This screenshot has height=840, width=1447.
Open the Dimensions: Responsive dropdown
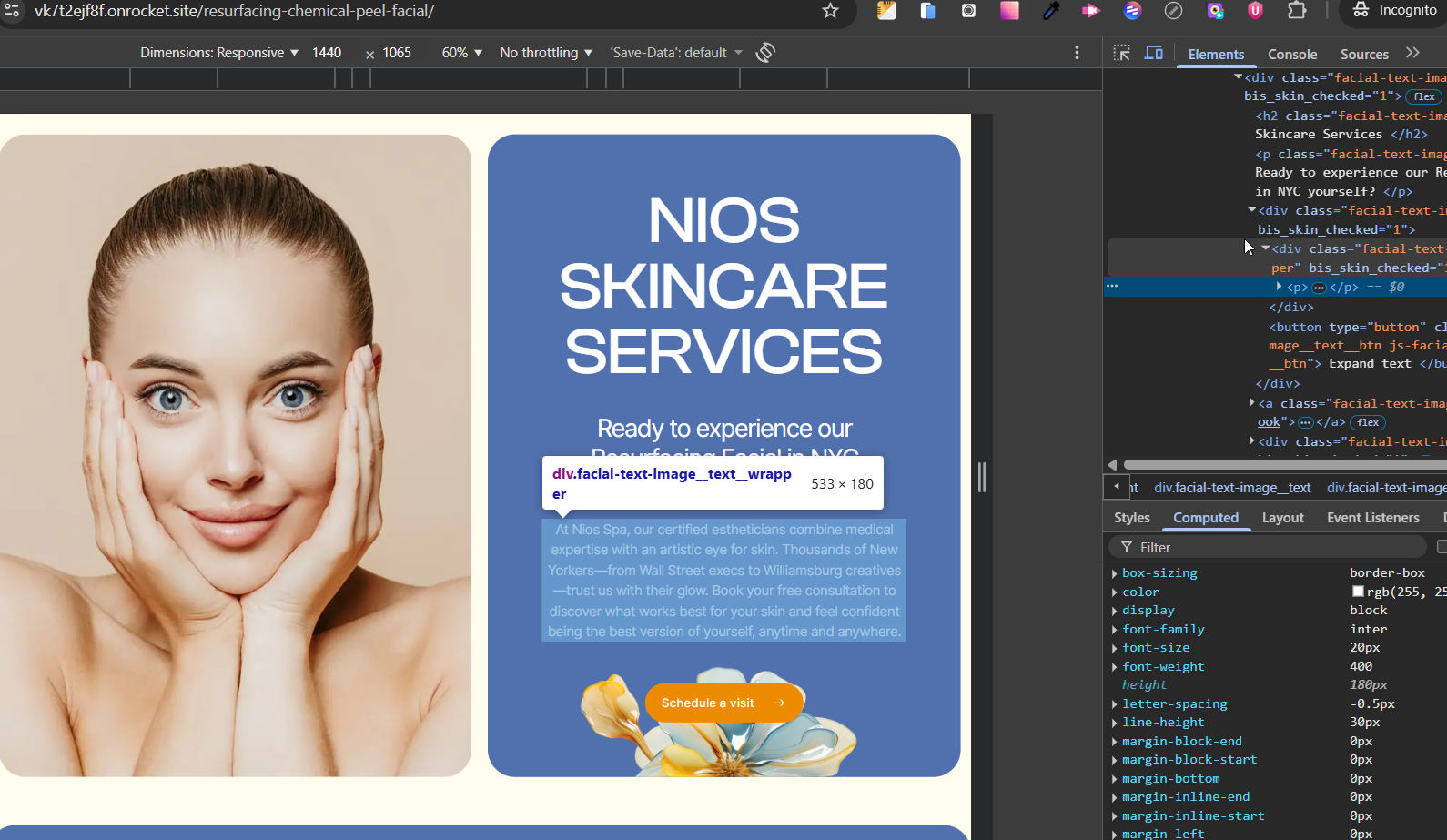click(219, 53)
